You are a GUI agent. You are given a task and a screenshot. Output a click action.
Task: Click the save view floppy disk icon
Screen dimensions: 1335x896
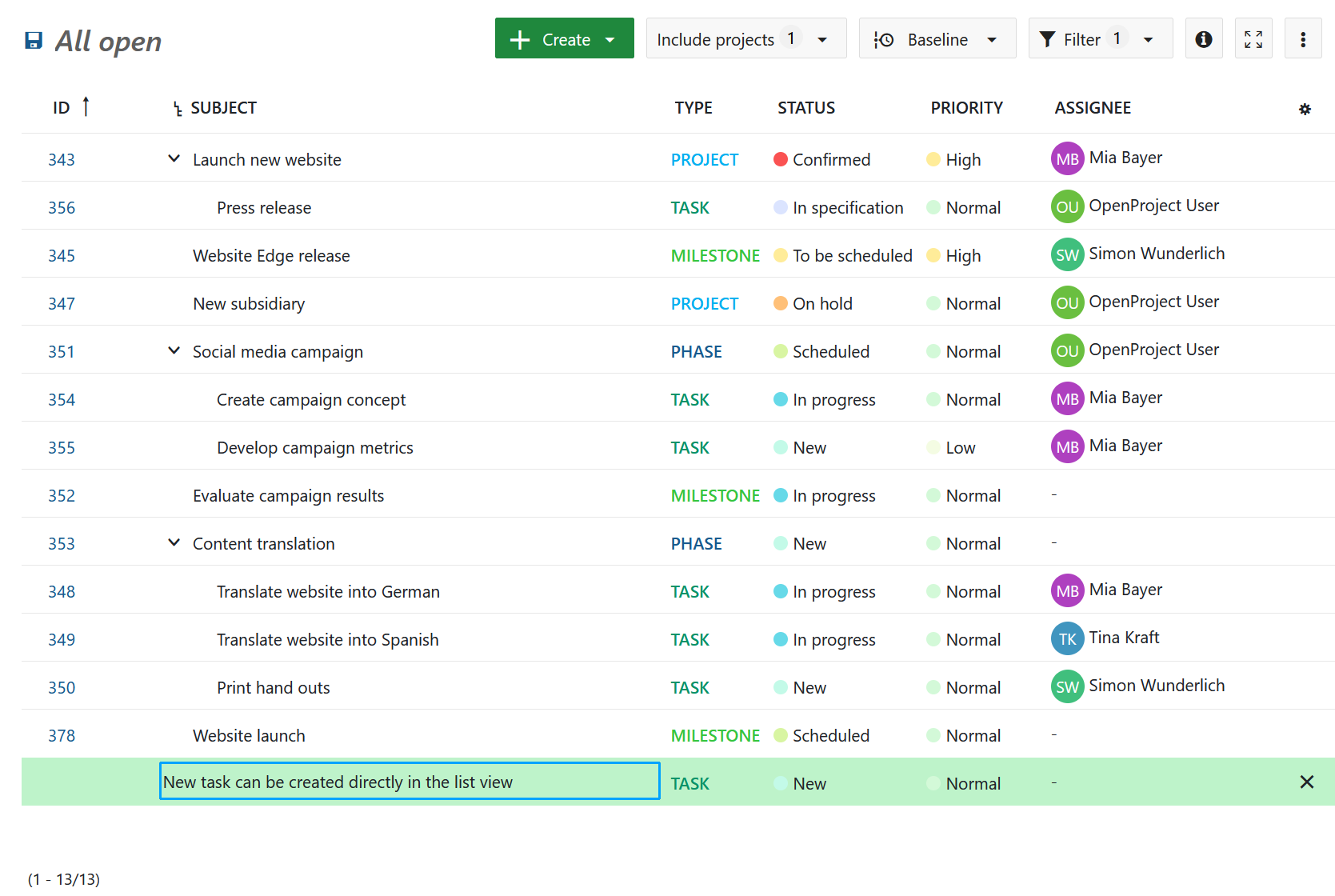pos(34,41)
